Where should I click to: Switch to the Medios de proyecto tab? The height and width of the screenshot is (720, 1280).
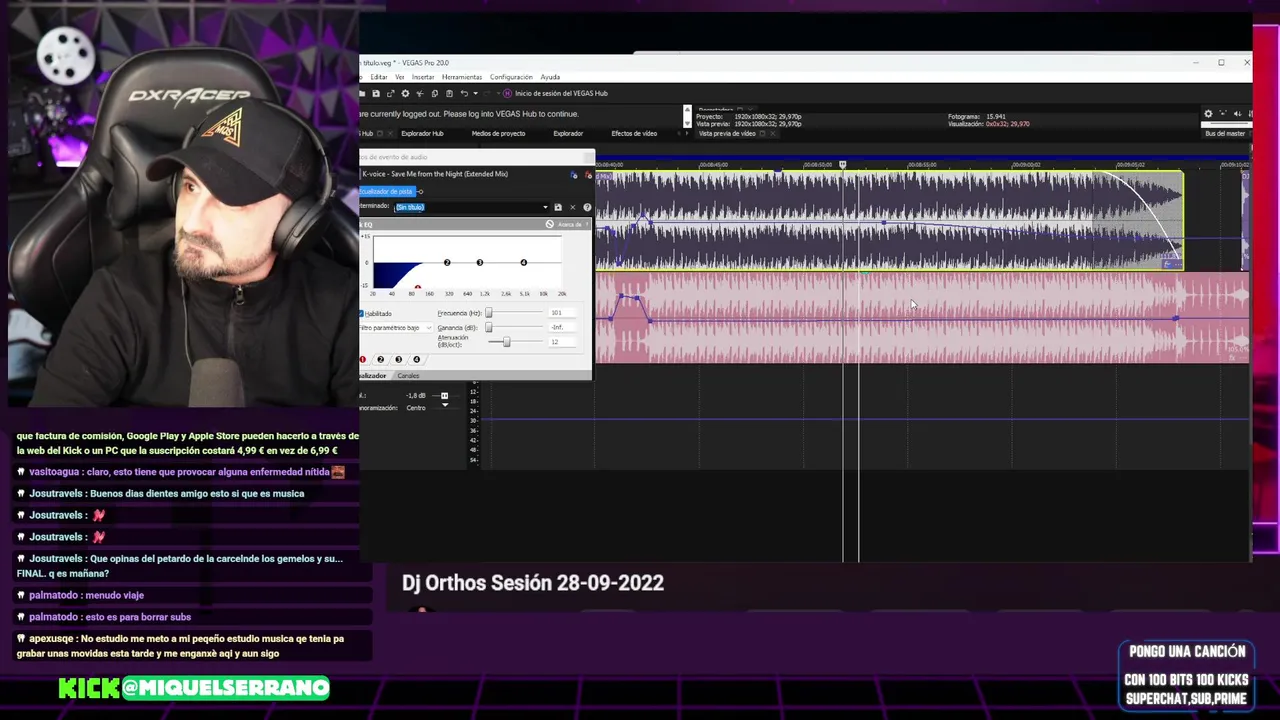click(498, 133)
